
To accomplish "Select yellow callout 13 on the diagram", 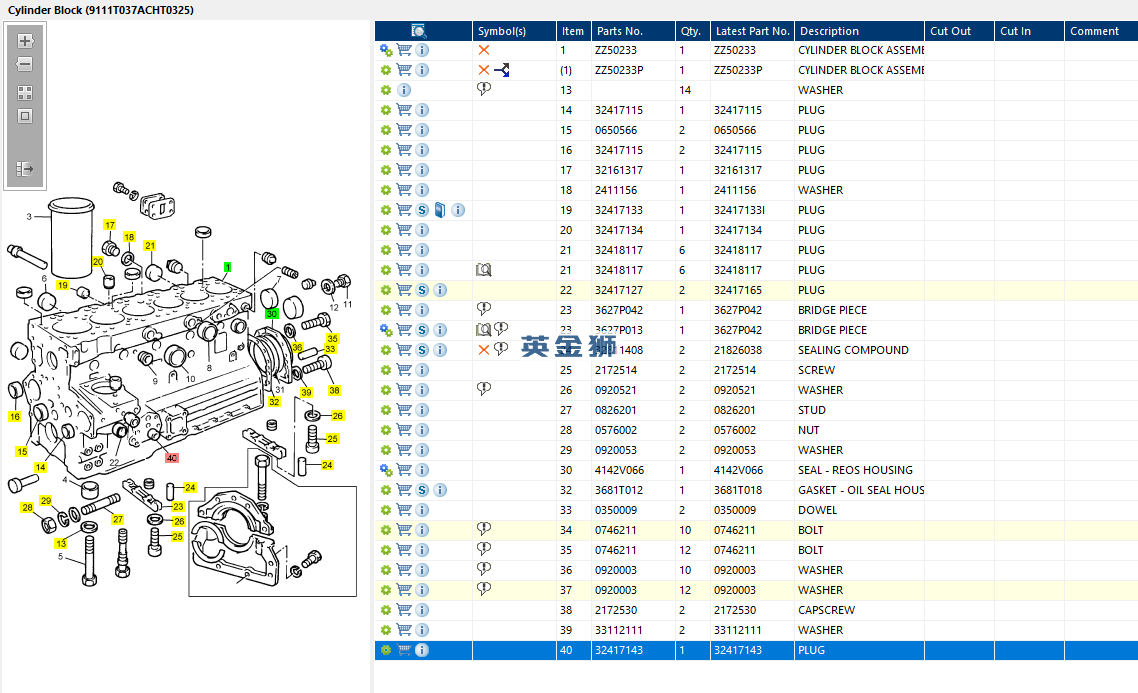I will pyautogui.click(x=61, y=543).
